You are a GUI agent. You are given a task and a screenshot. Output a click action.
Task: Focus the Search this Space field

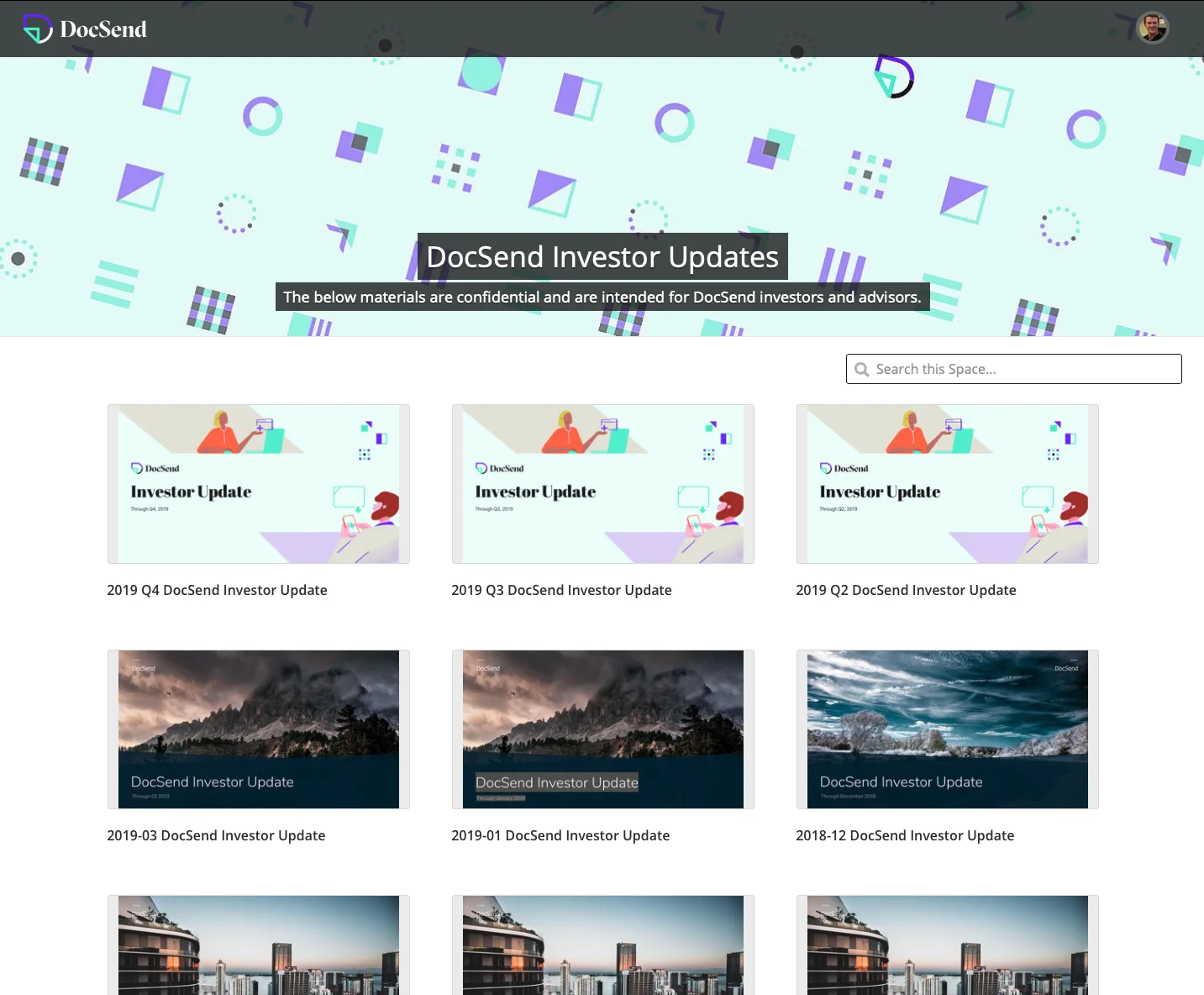click(1013, 369)
